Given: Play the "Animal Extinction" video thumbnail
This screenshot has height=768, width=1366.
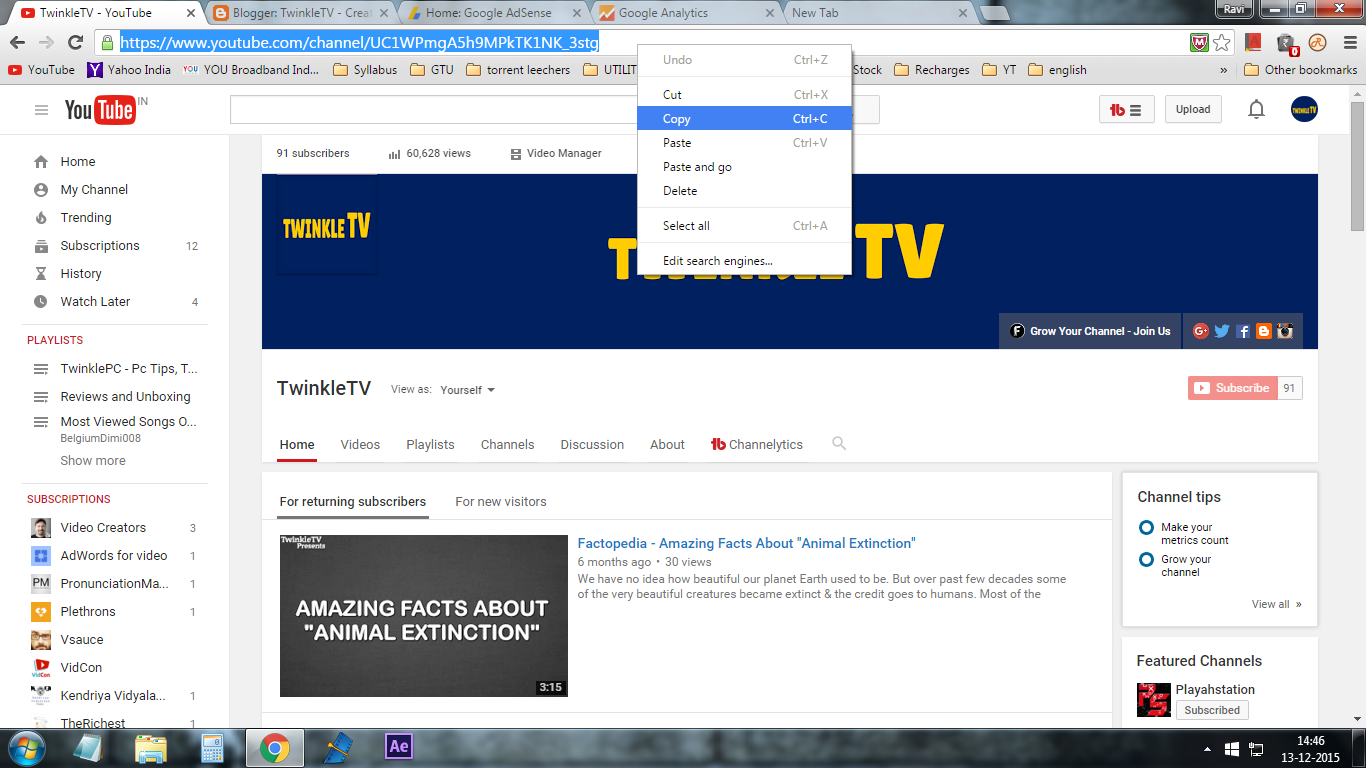Looking at the screenshot, I should point(424,616).
